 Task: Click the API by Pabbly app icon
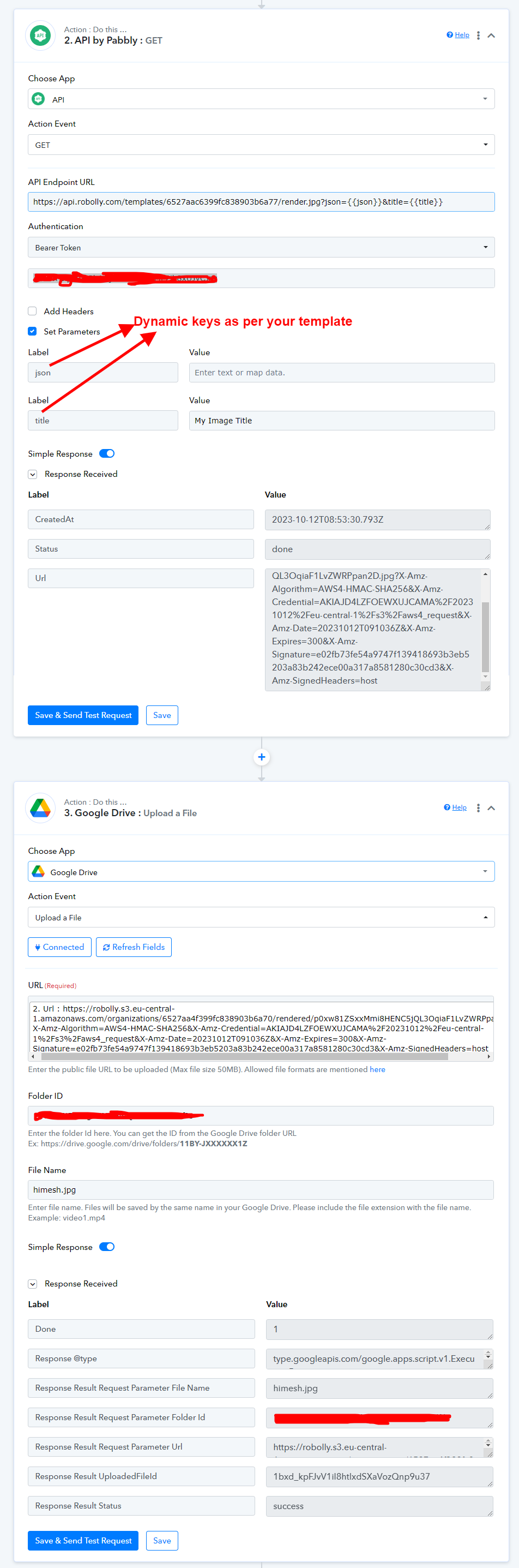coord(40,35)
